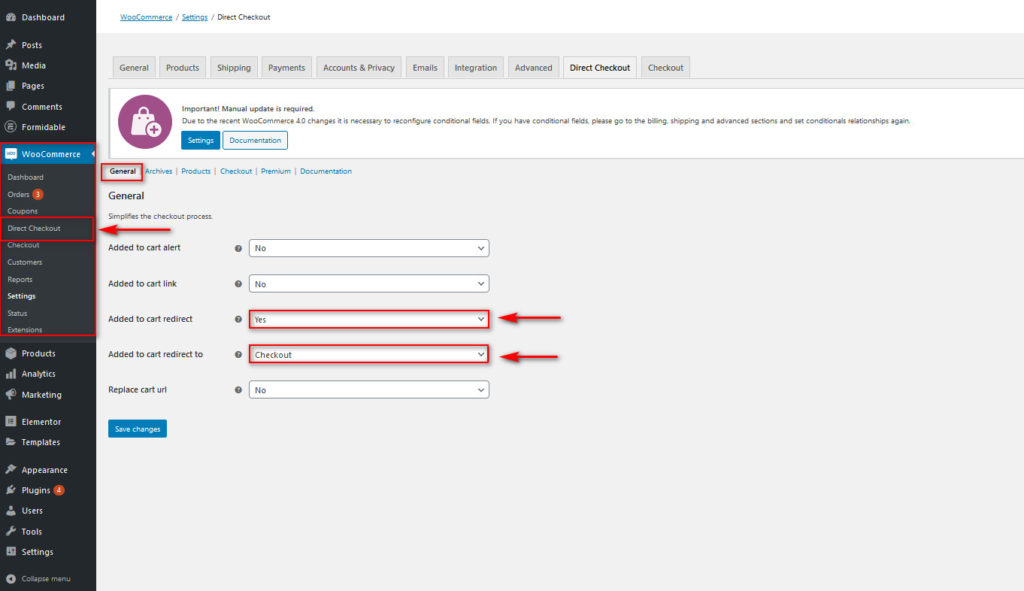The image size is (1024, 591).
Task: Click the Formidable icon in the sidebar
Action: pos(11,127)
